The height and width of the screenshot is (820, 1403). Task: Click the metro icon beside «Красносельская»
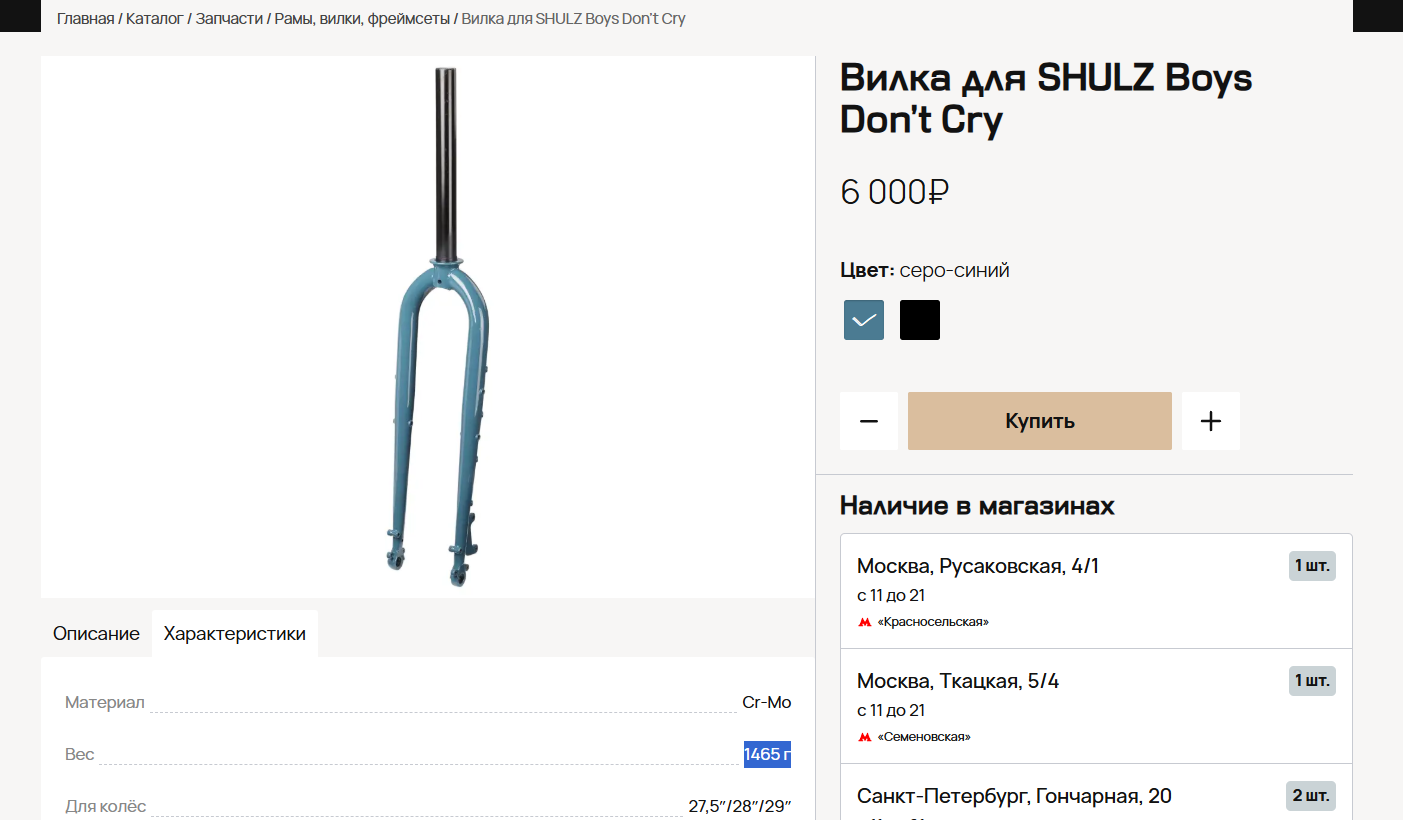[x=864, y=622]
